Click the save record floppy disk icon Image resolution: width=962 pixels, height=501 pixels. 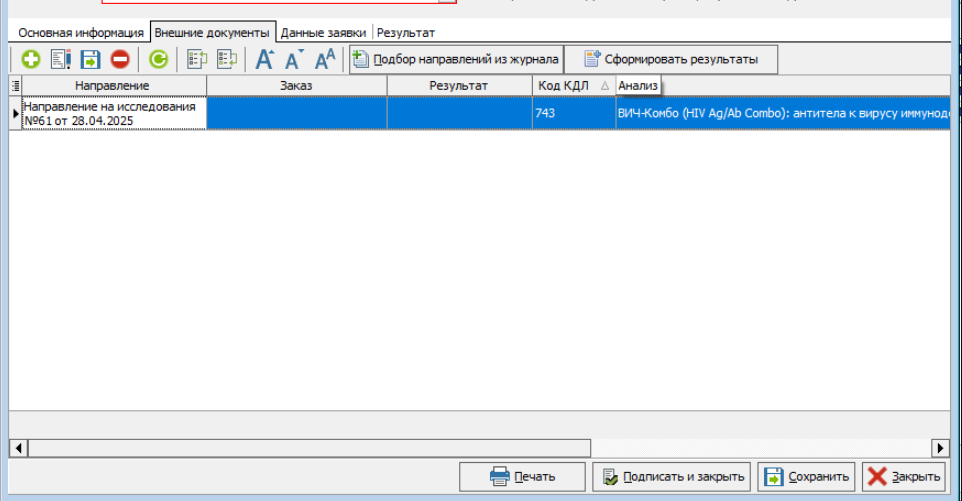pyautogui.click(x=90, y=60)
